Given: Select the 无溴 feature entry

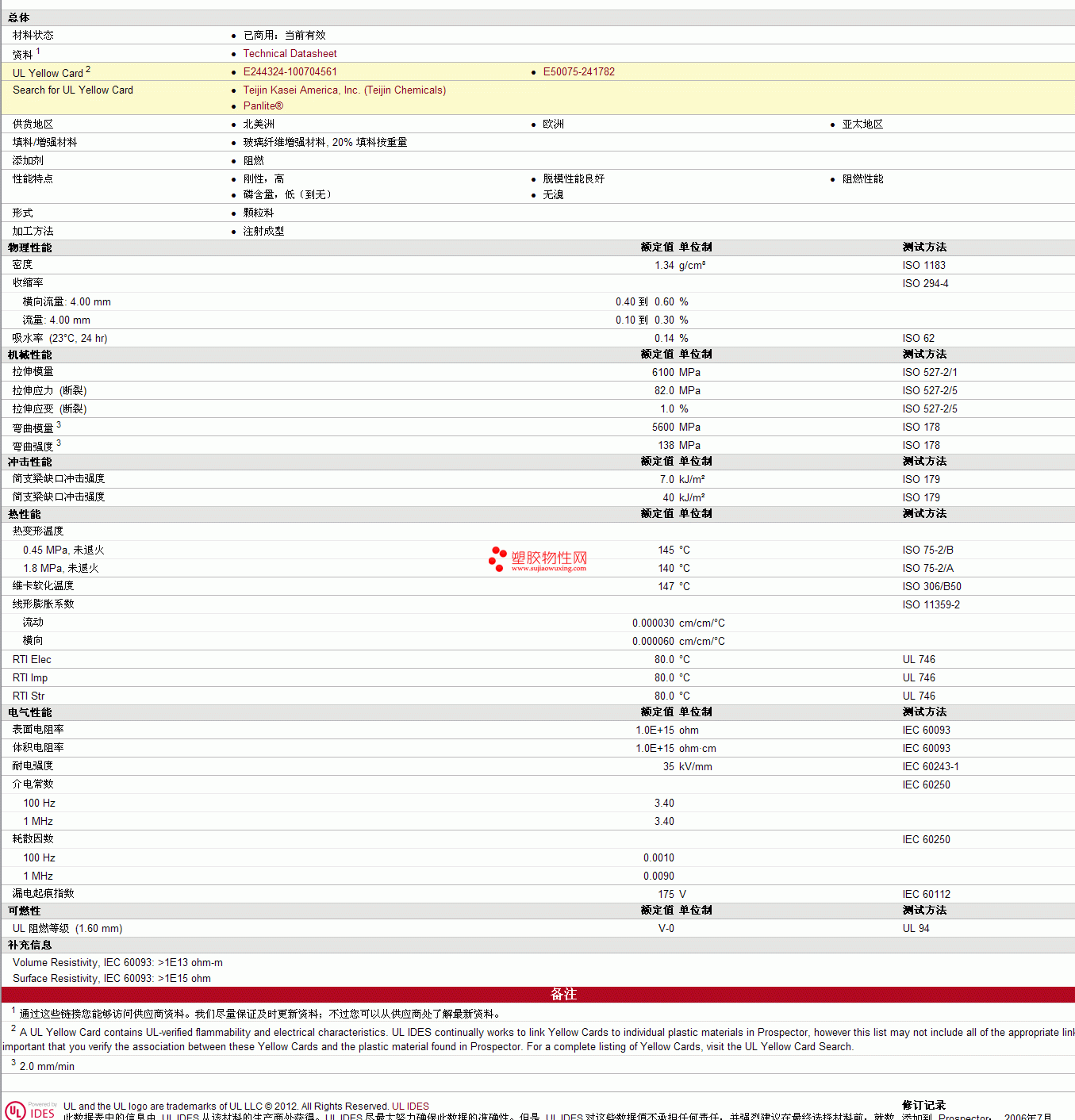Looking at the screenshot, I should (553, 194).
